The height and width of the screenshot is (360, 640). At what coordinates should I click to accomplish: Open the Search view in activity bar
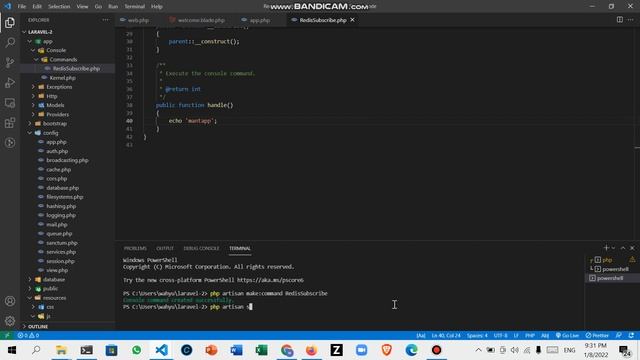pyautogui.click(x=10, y=42)
